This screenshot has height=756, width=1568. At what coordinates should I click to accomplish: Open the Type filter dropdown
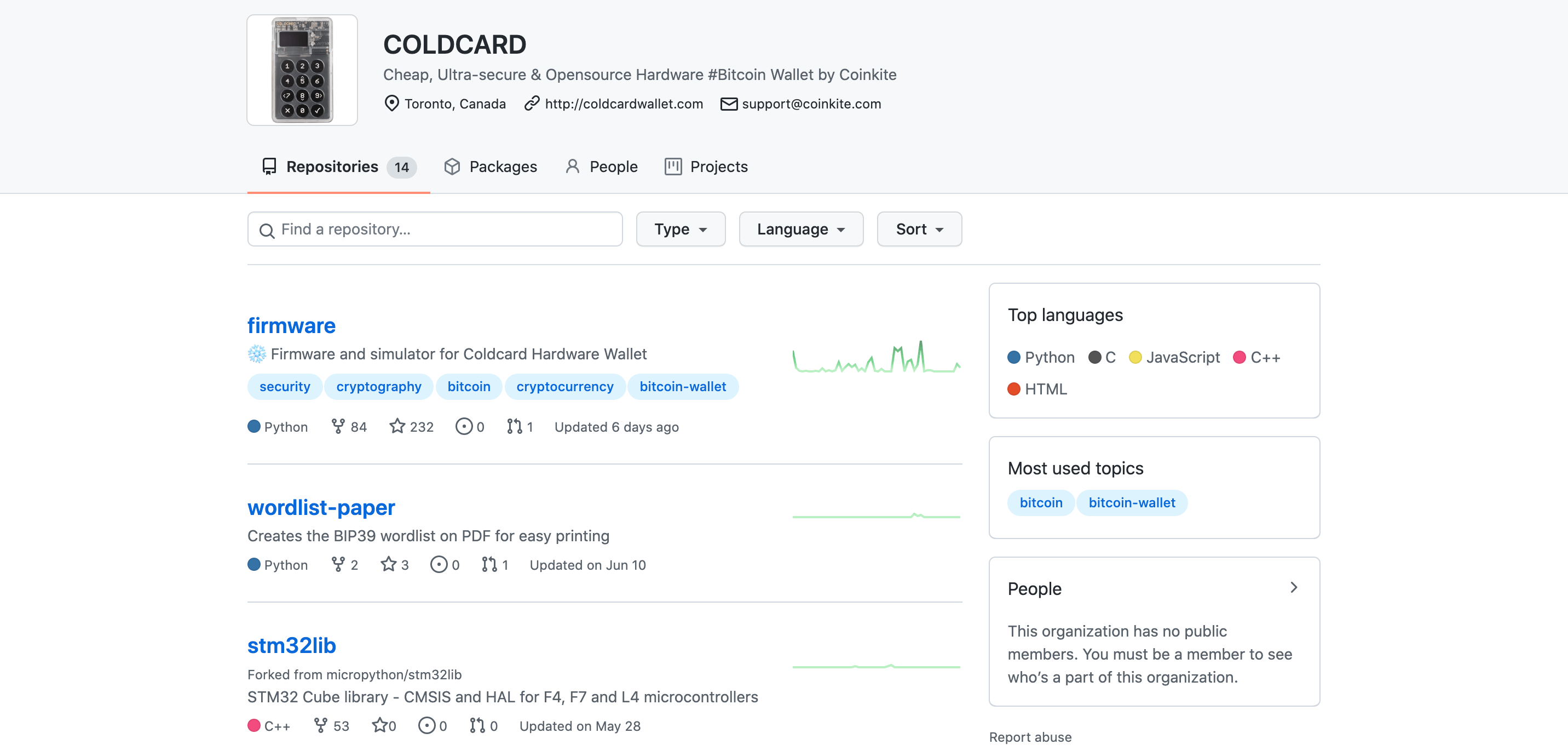[681, 229]
